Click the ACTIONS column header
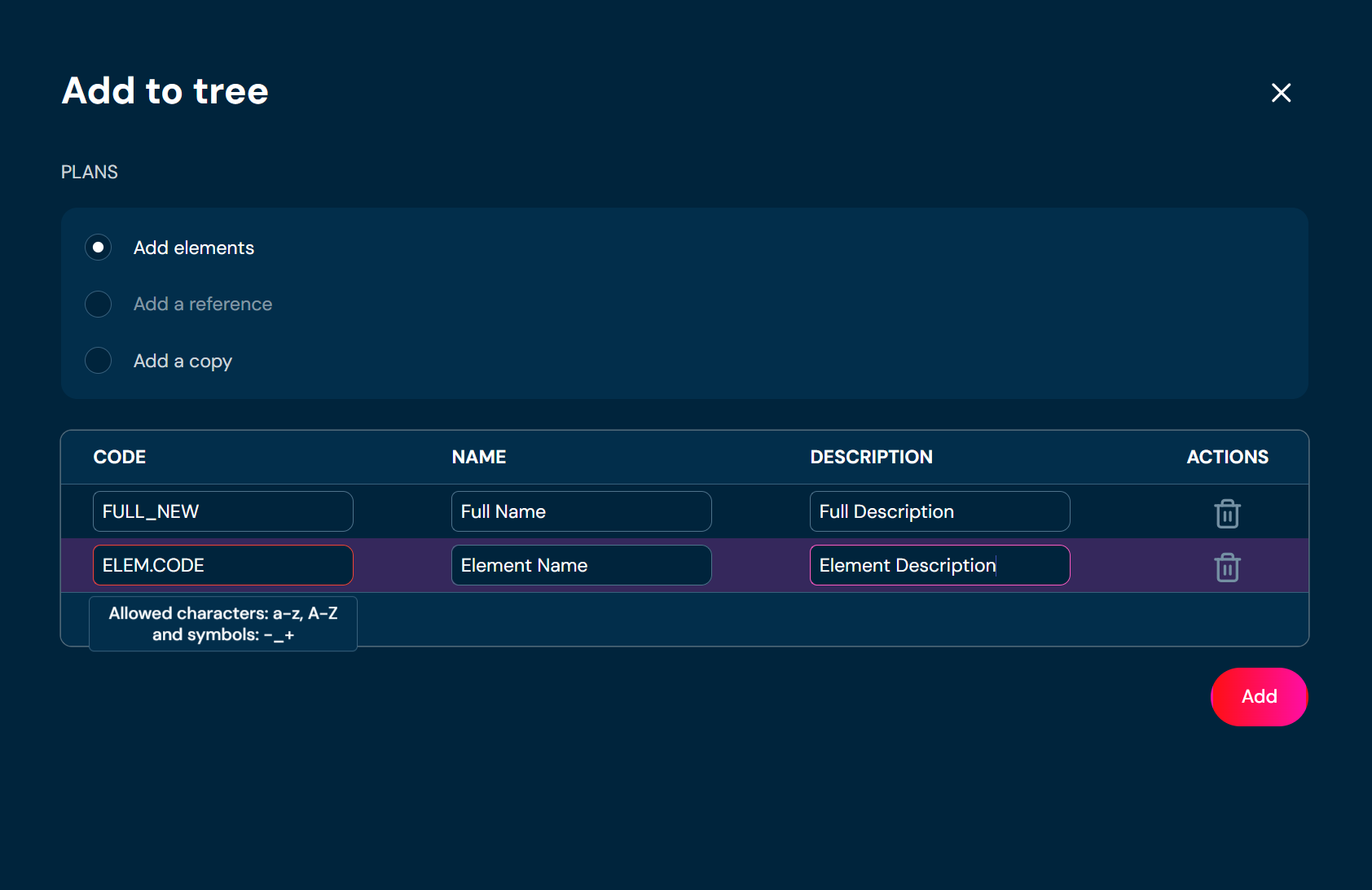This screenshot has width=1372, height=890. (1227, 457)
